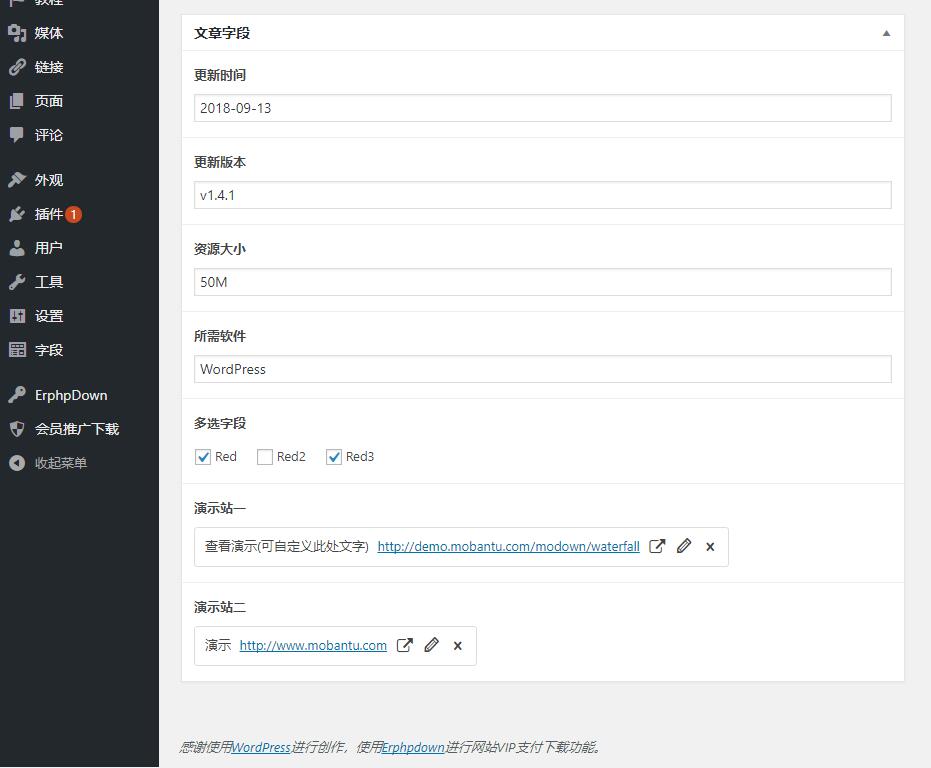Open the 外观 appearance menu
The width and height of the screenshot is (931, 768).
(x=48, y=180)
